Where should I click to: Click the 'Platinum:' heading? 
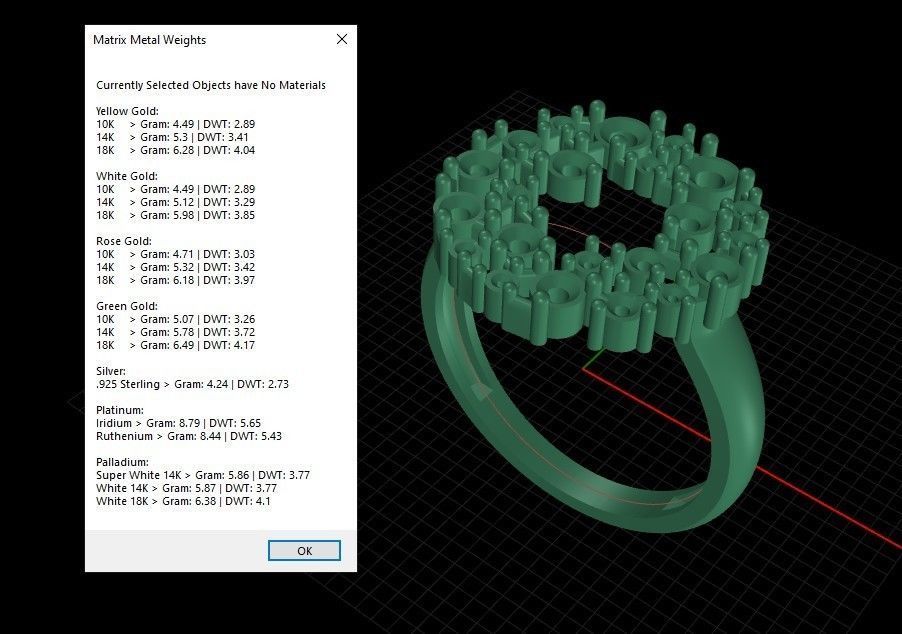point(120,410)
